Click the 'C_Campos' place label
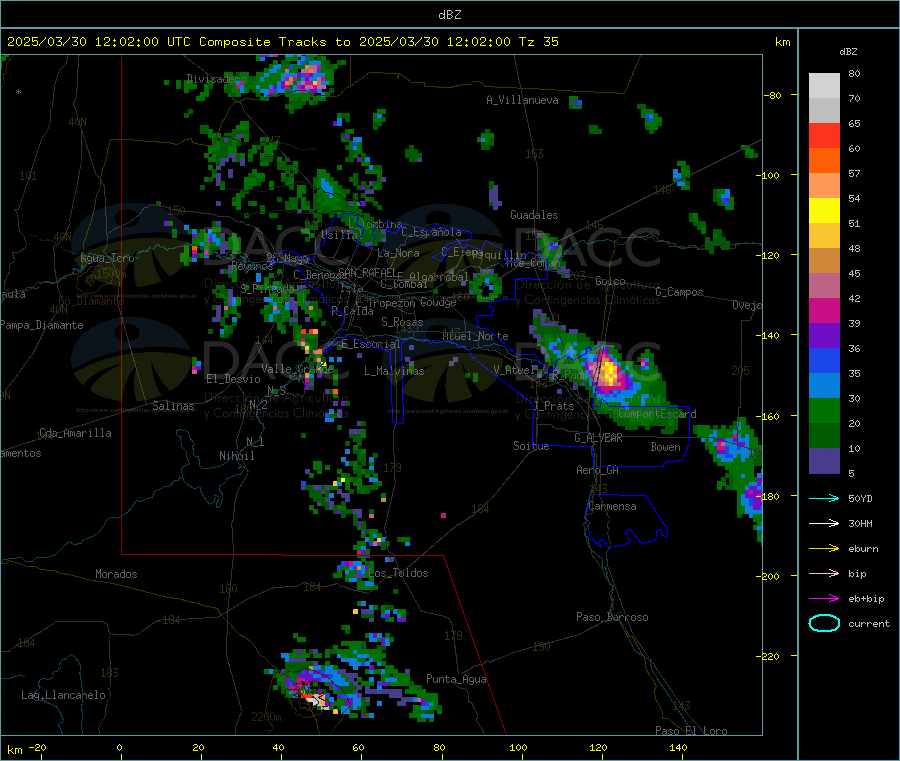This screenshot has width=900, height=761. 679,292
